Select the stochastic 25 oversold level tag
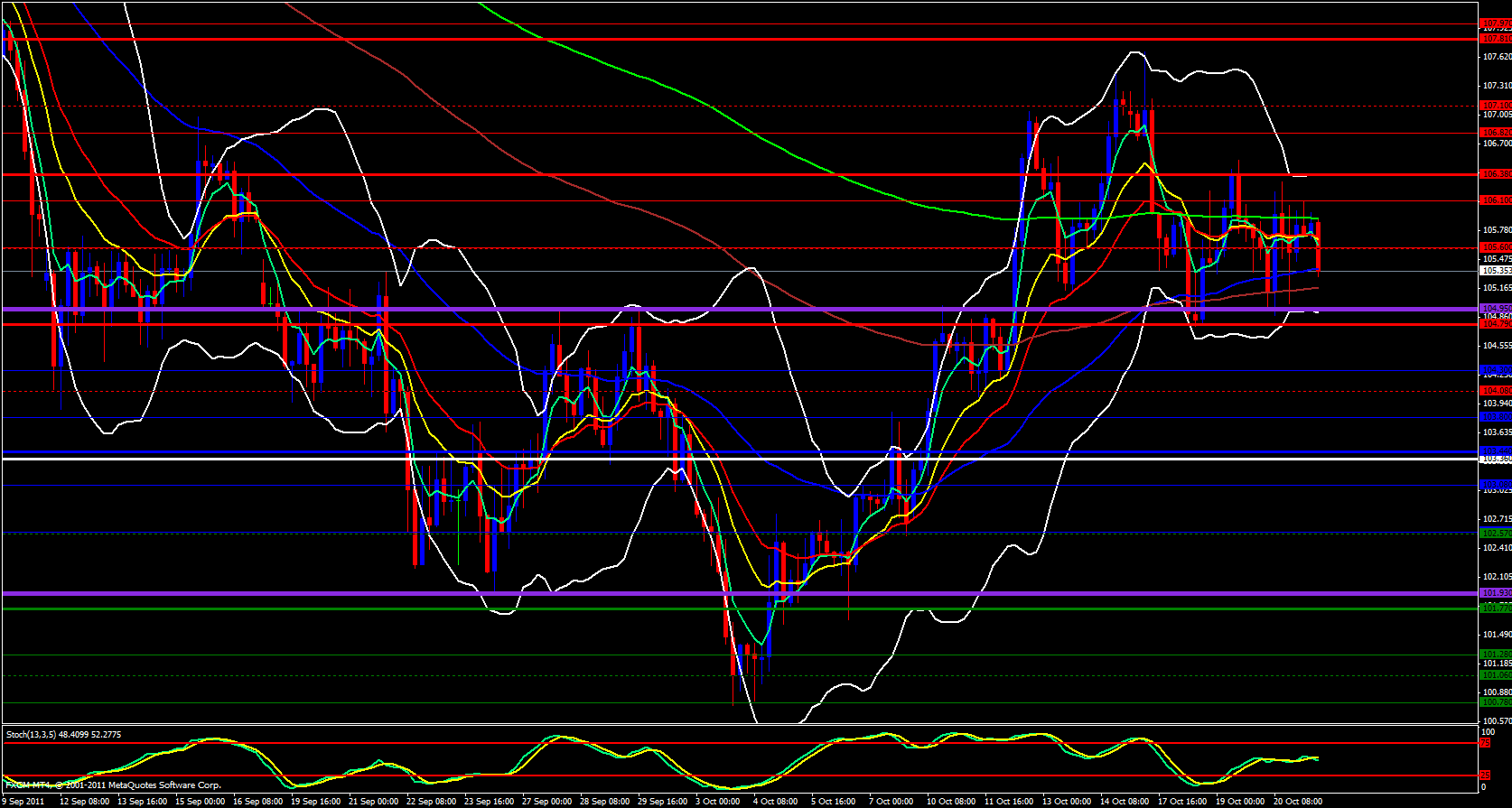 [1486, 775]
